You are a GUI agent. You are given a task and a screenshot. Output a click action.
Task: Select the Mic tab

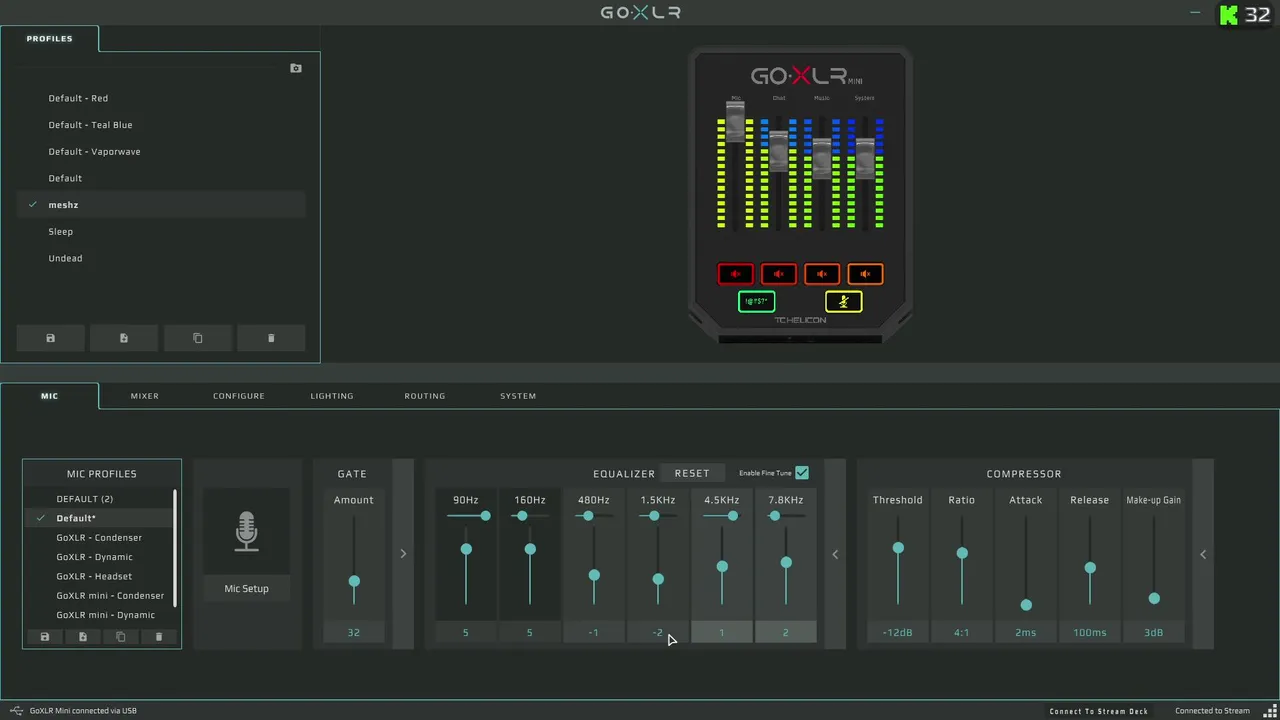50,396
